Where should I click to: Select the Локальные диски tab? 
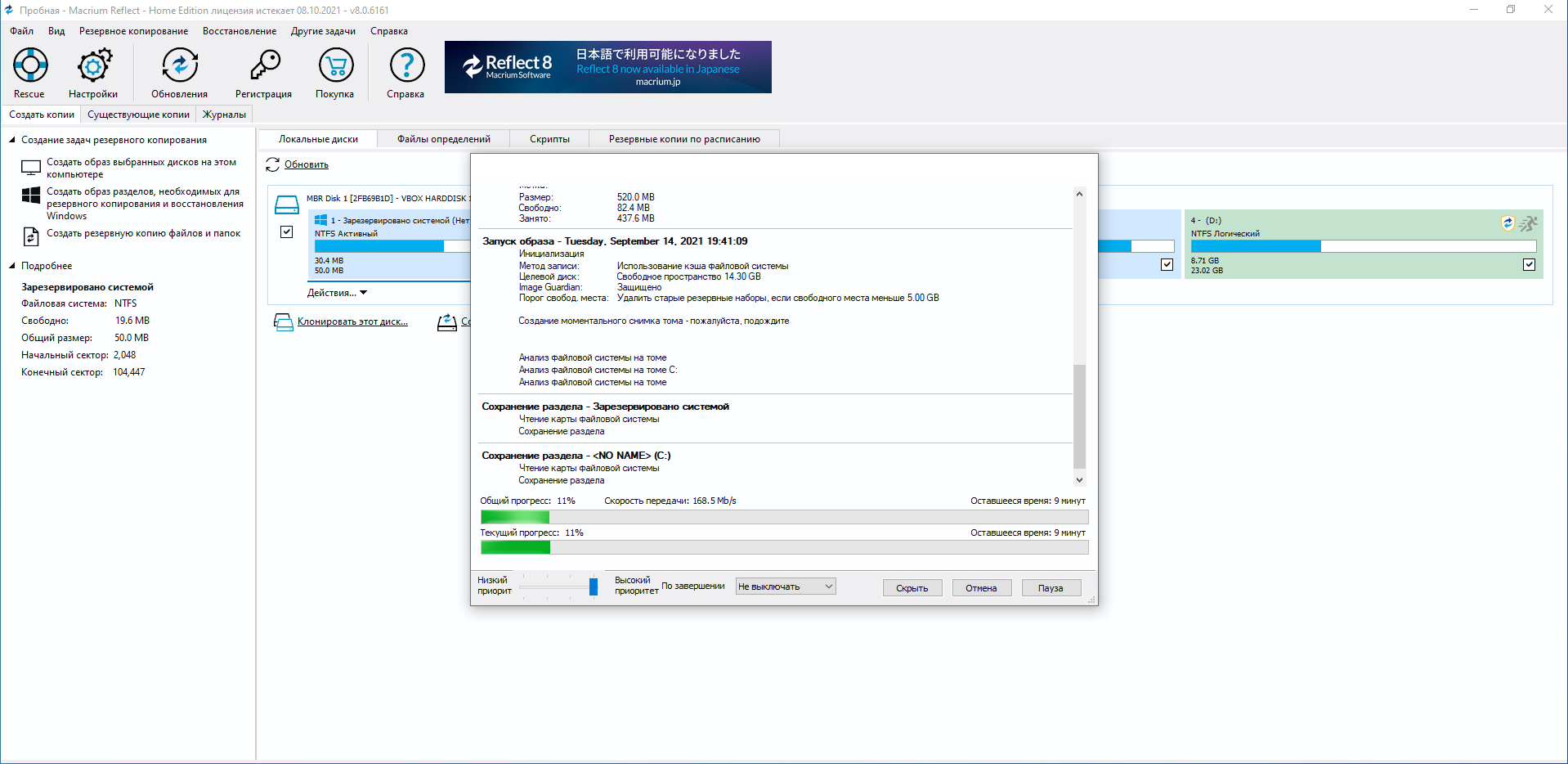point(318,139)
